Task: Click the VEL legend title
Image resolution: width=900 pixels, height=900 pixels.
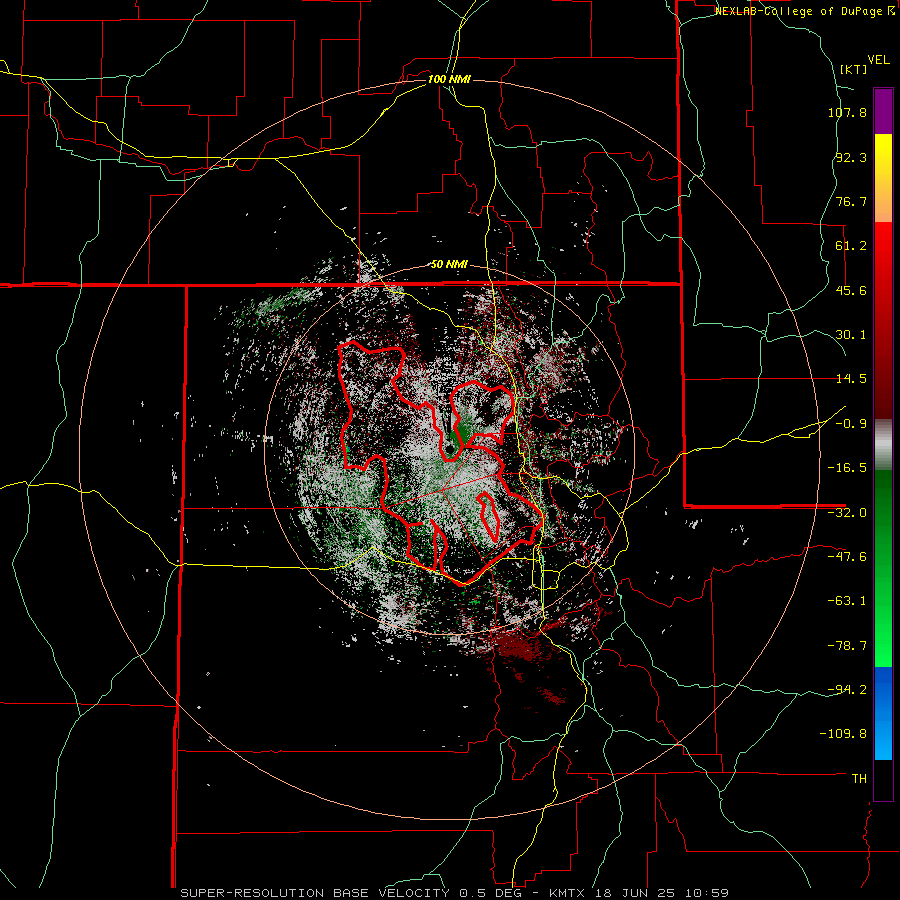Action: (x=878, y=60)
